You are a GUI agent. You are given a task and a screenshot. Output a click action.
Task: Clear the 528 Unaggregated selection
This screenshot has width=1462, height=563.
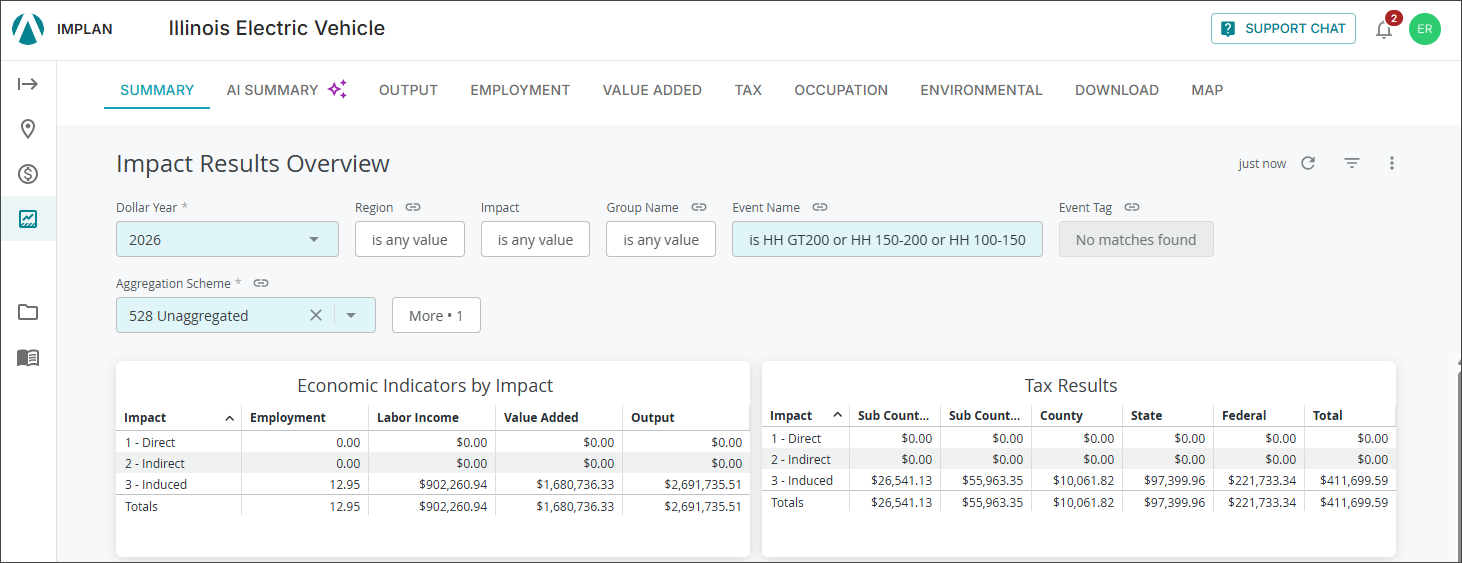click(x=316, y=315)
